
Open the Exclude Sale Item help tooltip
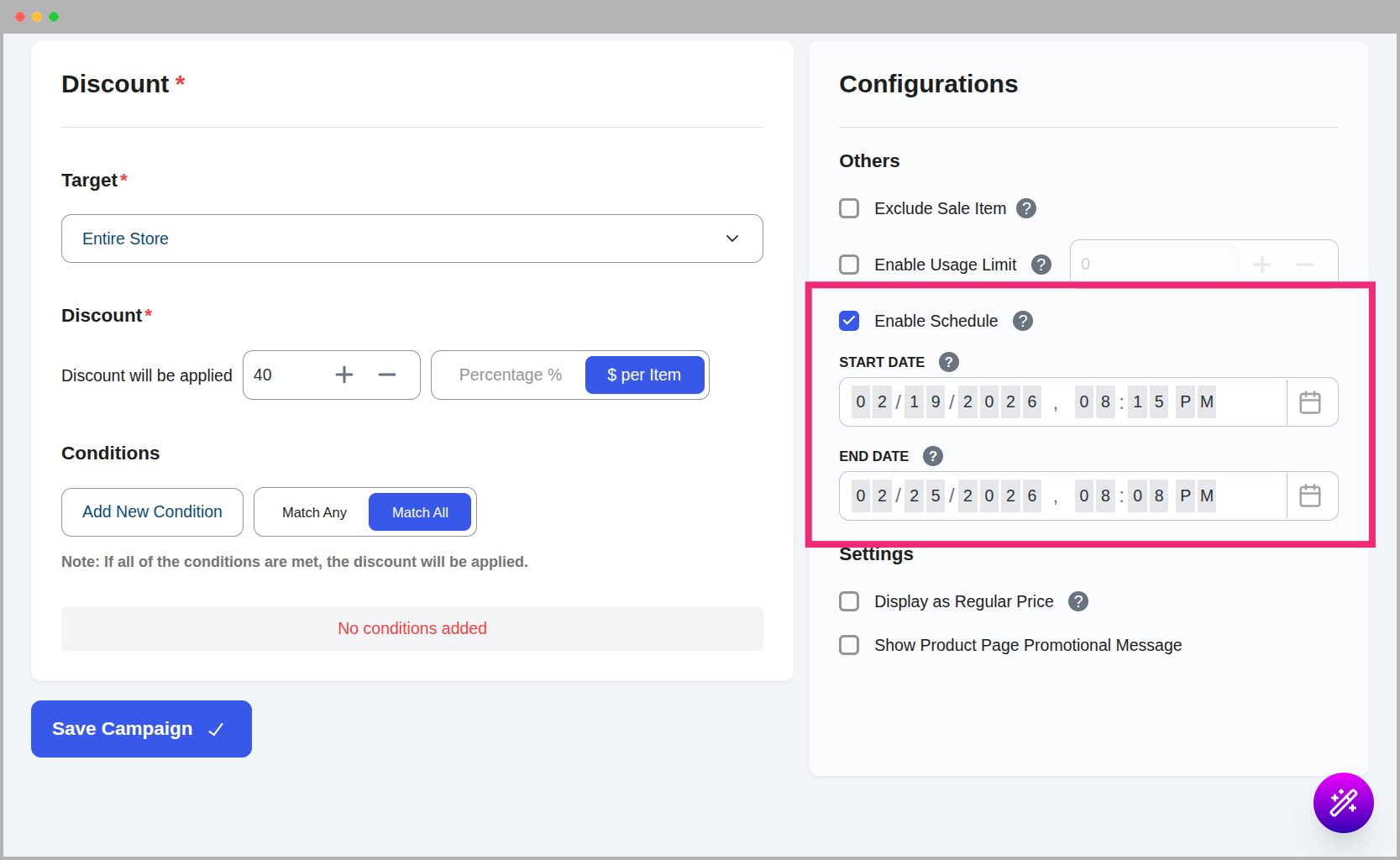pyautogui.click(x=1025, y=207)
